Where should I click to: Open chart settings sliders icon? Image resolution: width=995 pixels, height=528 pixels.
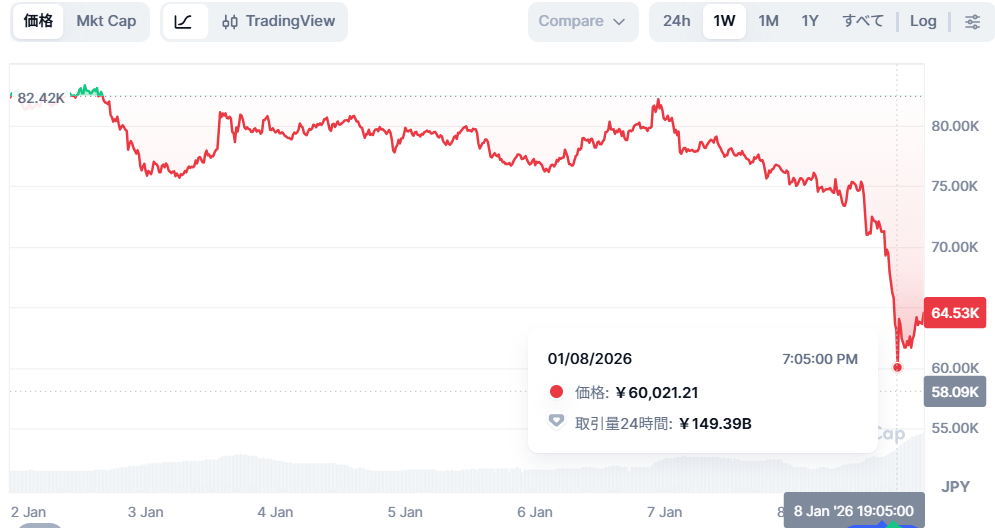click(x=972, y=21)
